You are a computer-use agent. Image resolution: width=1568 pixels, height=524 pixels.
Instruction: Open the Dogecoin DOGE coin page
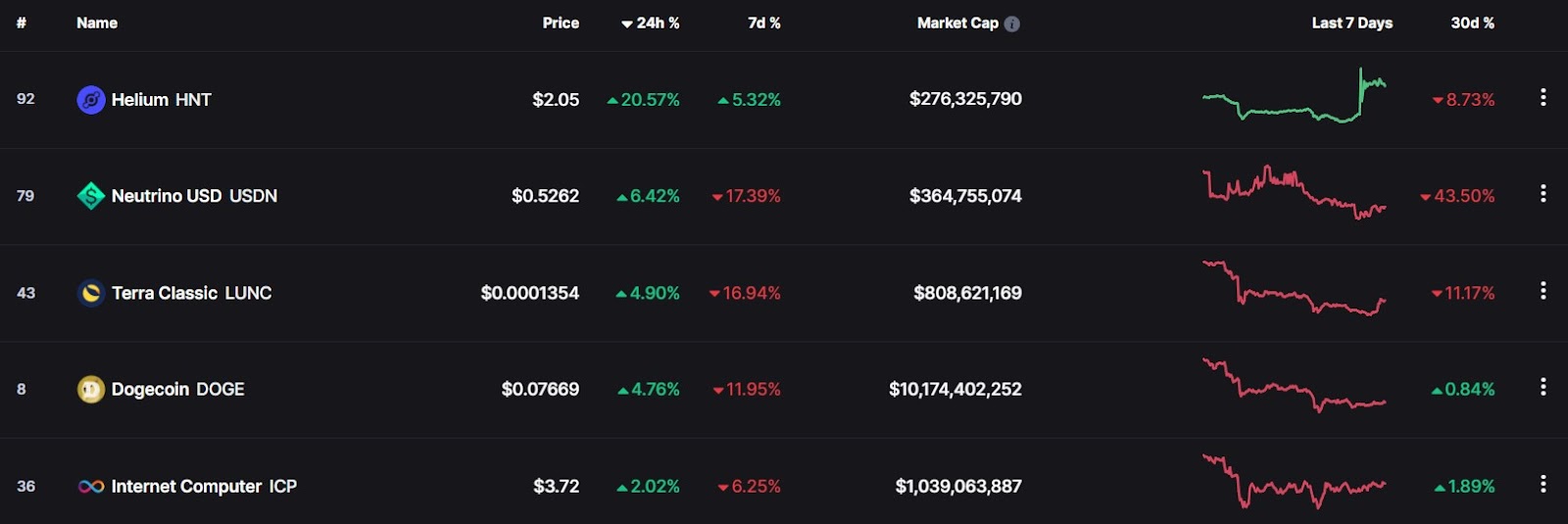click(177, 390)
